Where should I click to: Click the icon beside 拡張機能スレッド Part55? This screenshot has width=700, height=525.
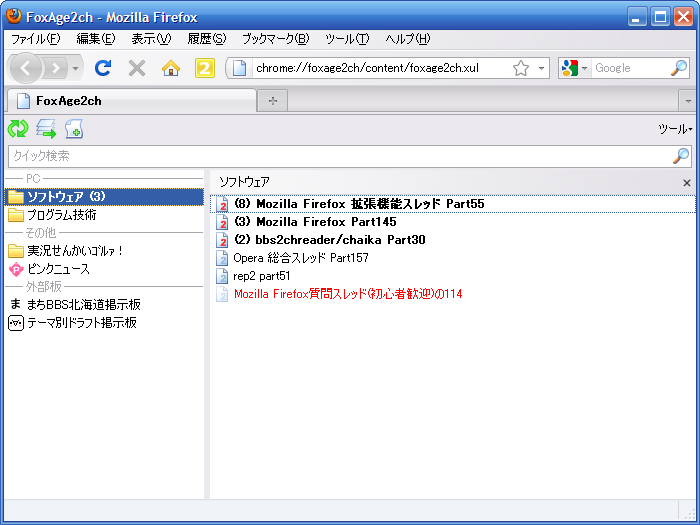click(x=222, y=204)
